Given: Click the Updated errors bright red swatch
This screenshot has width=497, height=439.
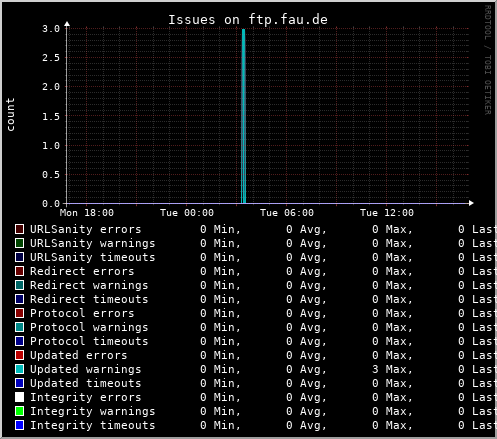Looking at the screenshot, I should pos(19,355).
